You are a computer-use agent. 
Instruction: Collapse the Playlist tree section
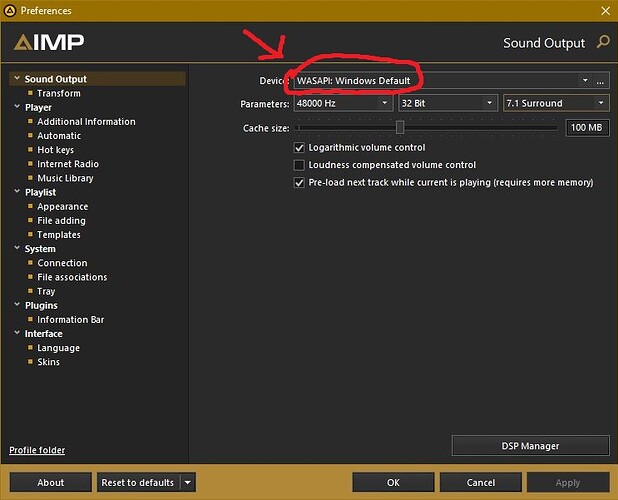point(17,191)
